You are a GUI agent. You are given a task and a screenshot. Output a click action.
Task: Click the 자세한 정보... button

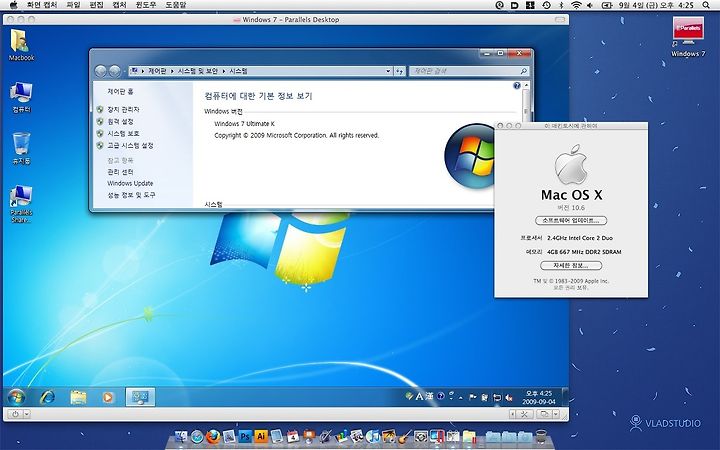tap(571, 265)
